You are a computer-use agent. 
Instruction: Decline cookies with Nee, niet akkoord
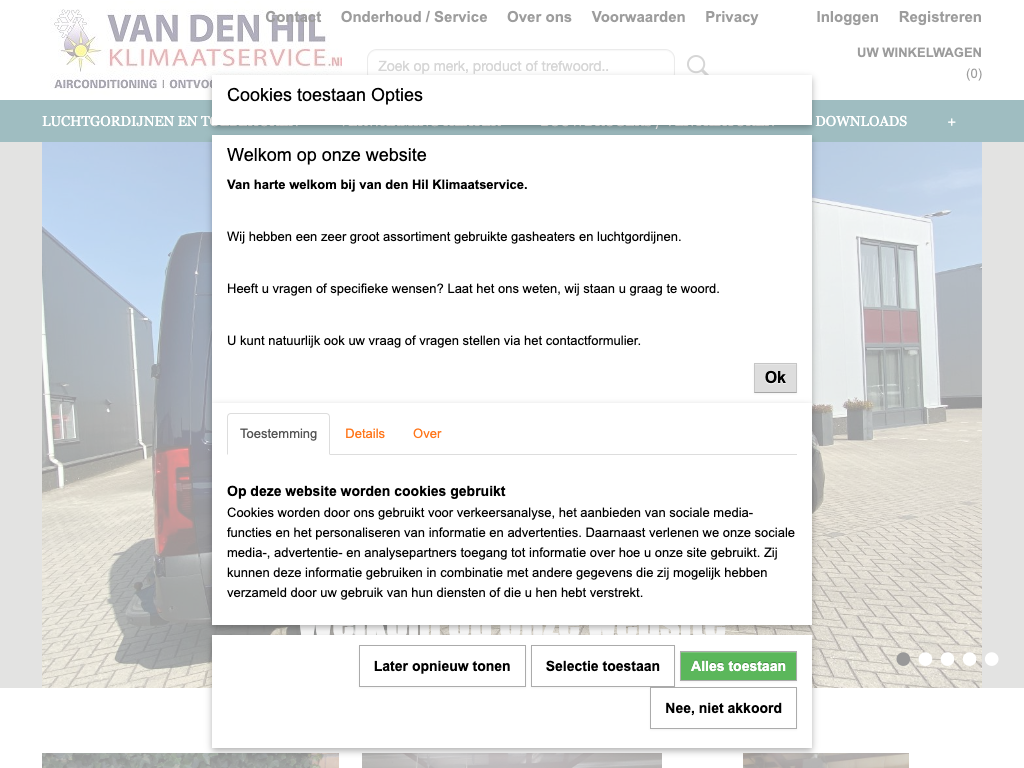(x=724, y=708)
